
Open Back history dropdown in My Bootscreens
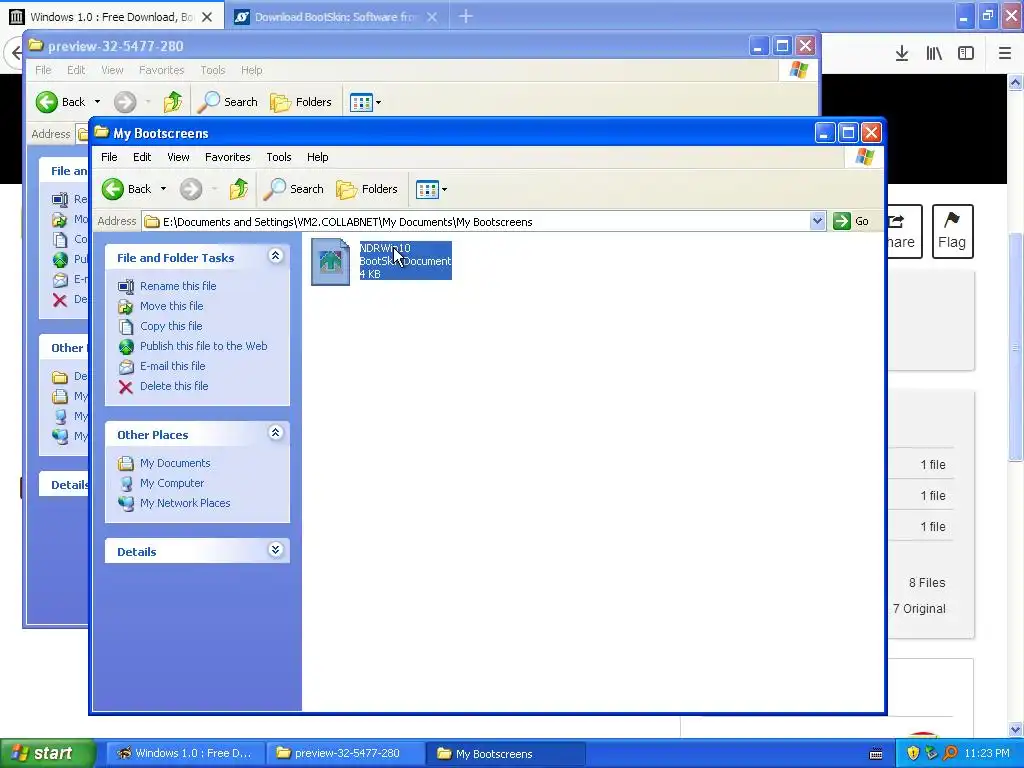pyautogui.click(x=163, y=189)
